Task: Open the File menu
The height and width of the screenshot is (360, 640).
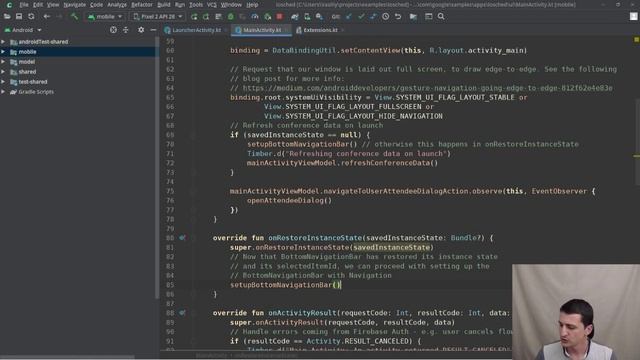Action: [x=24, y=5]
